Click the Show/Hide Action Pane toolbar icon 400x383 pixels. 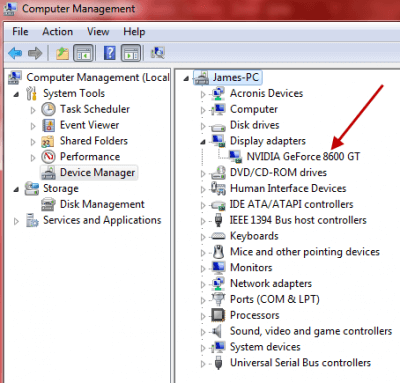coord(131,53)
